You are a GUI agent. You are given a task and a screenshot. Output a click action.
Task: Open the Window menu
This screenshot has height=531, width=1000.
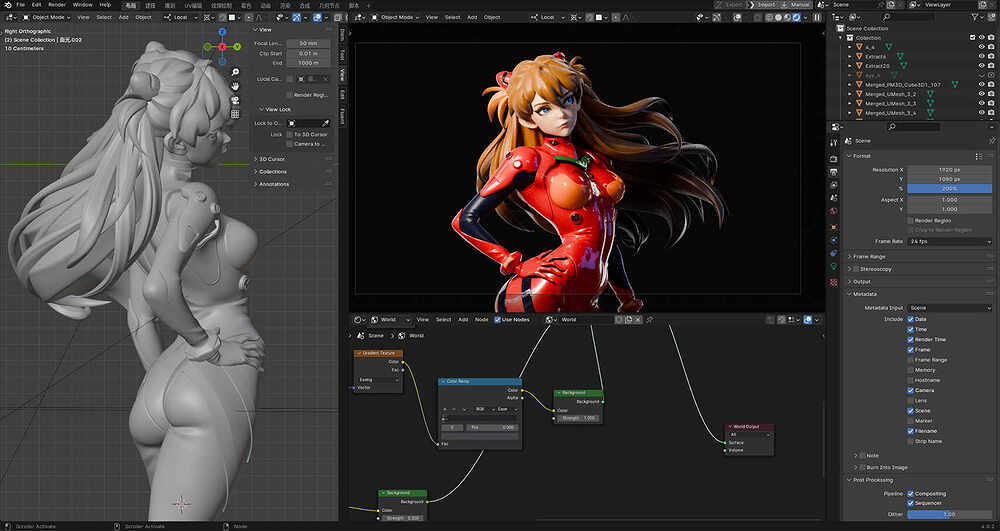pos(82,4)
